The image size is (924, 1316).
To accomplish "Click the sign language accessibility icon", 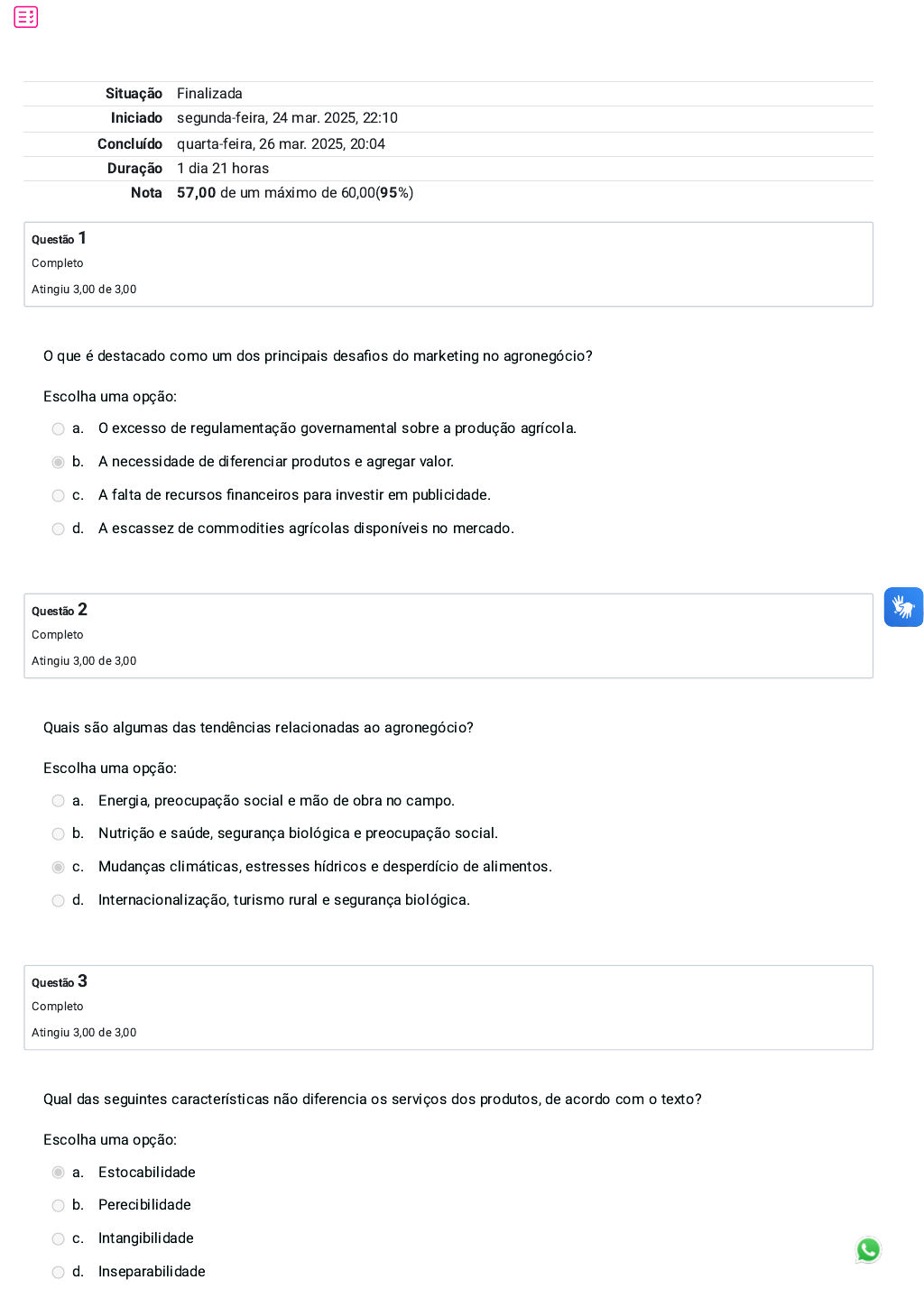I will (903, 607).
